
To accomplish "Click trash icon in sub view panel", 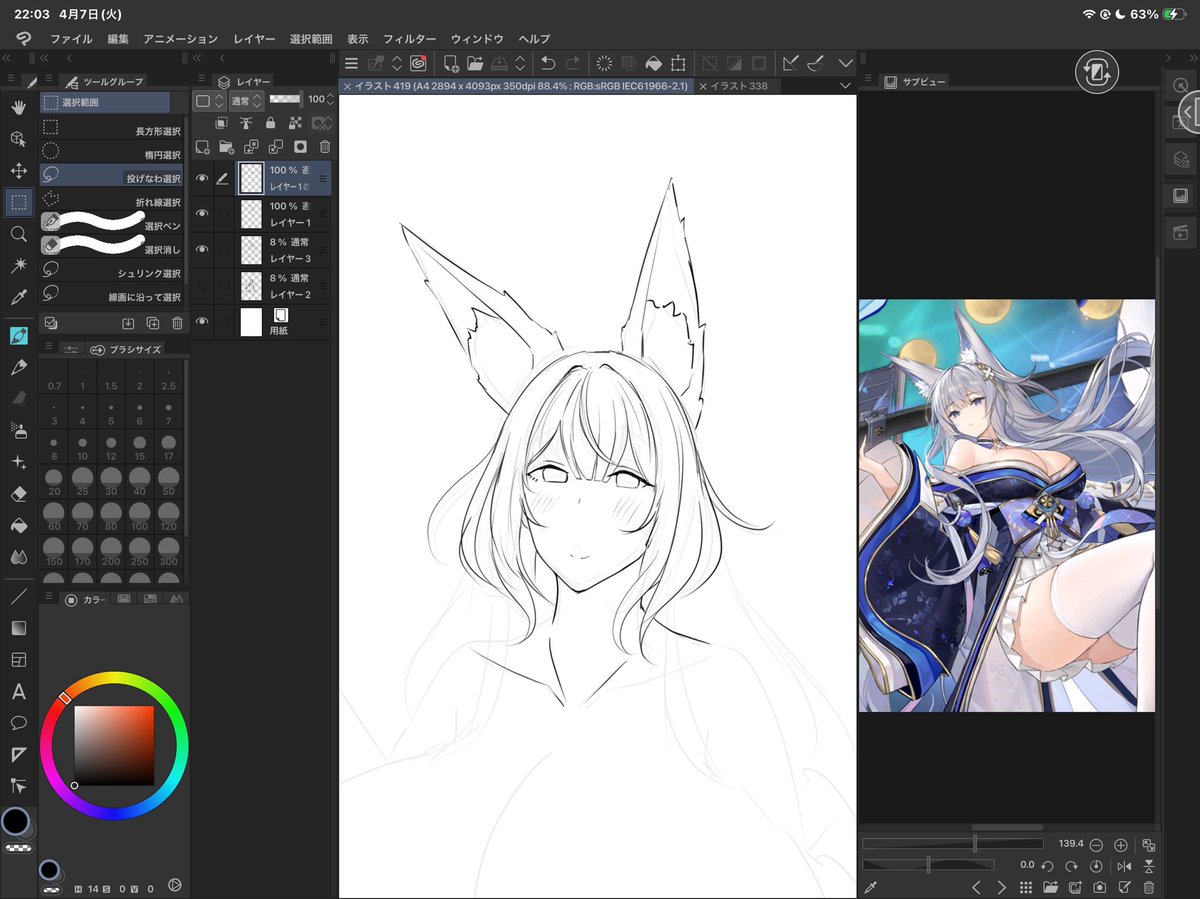I will [x=1148, y=887].
